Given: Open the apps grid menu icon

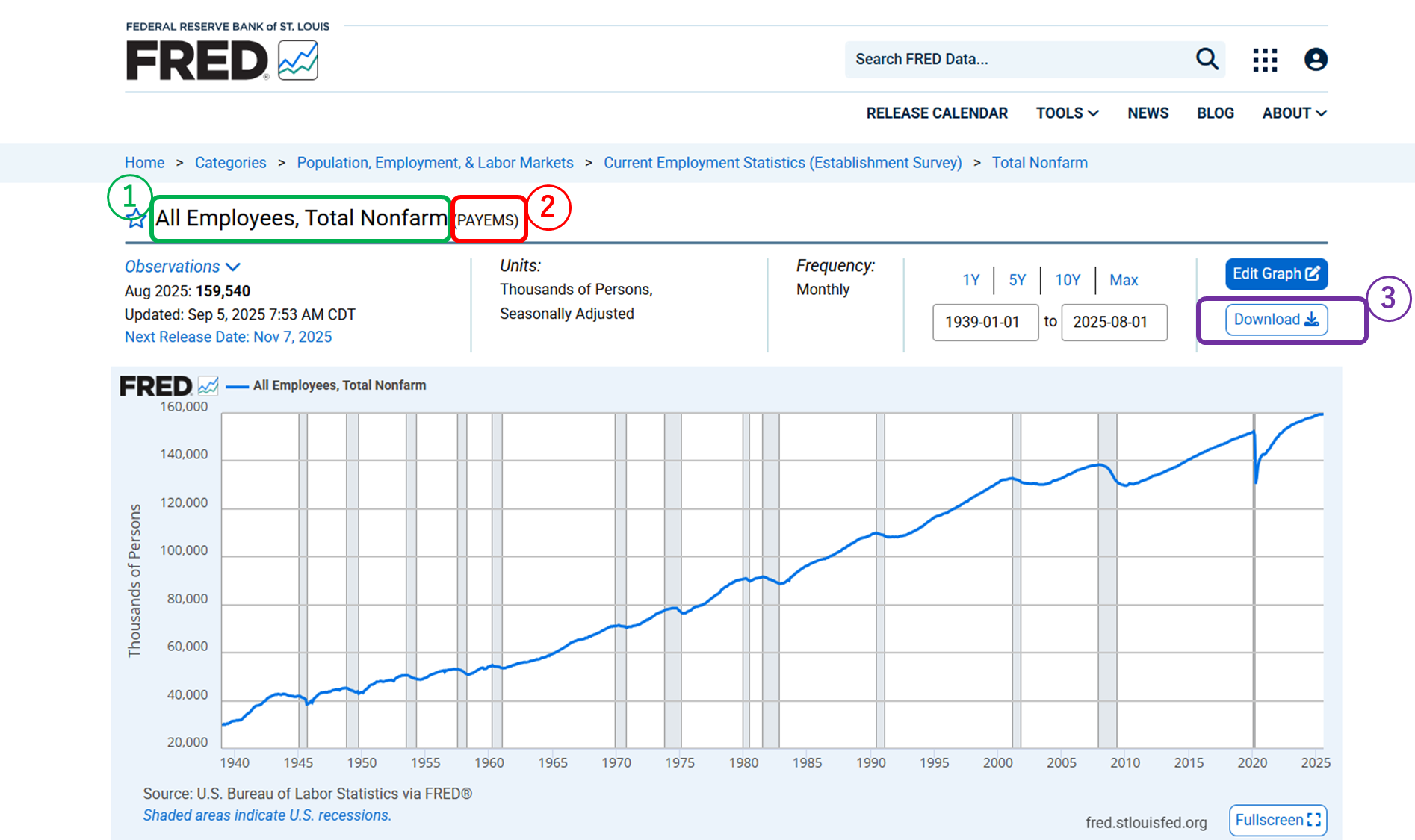Looking at the screenshot, I should point(1265,60).
